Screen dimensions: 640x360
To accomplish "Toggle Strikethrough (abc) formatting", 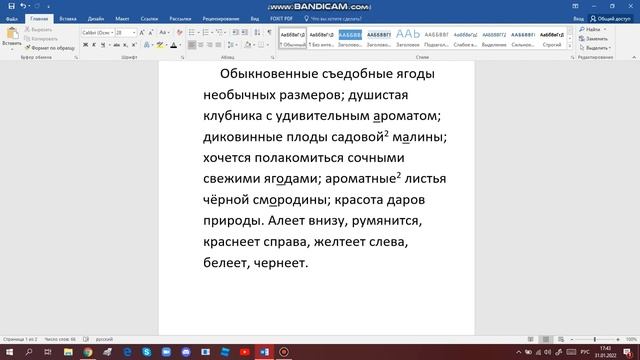I will [x=117, y=45].
